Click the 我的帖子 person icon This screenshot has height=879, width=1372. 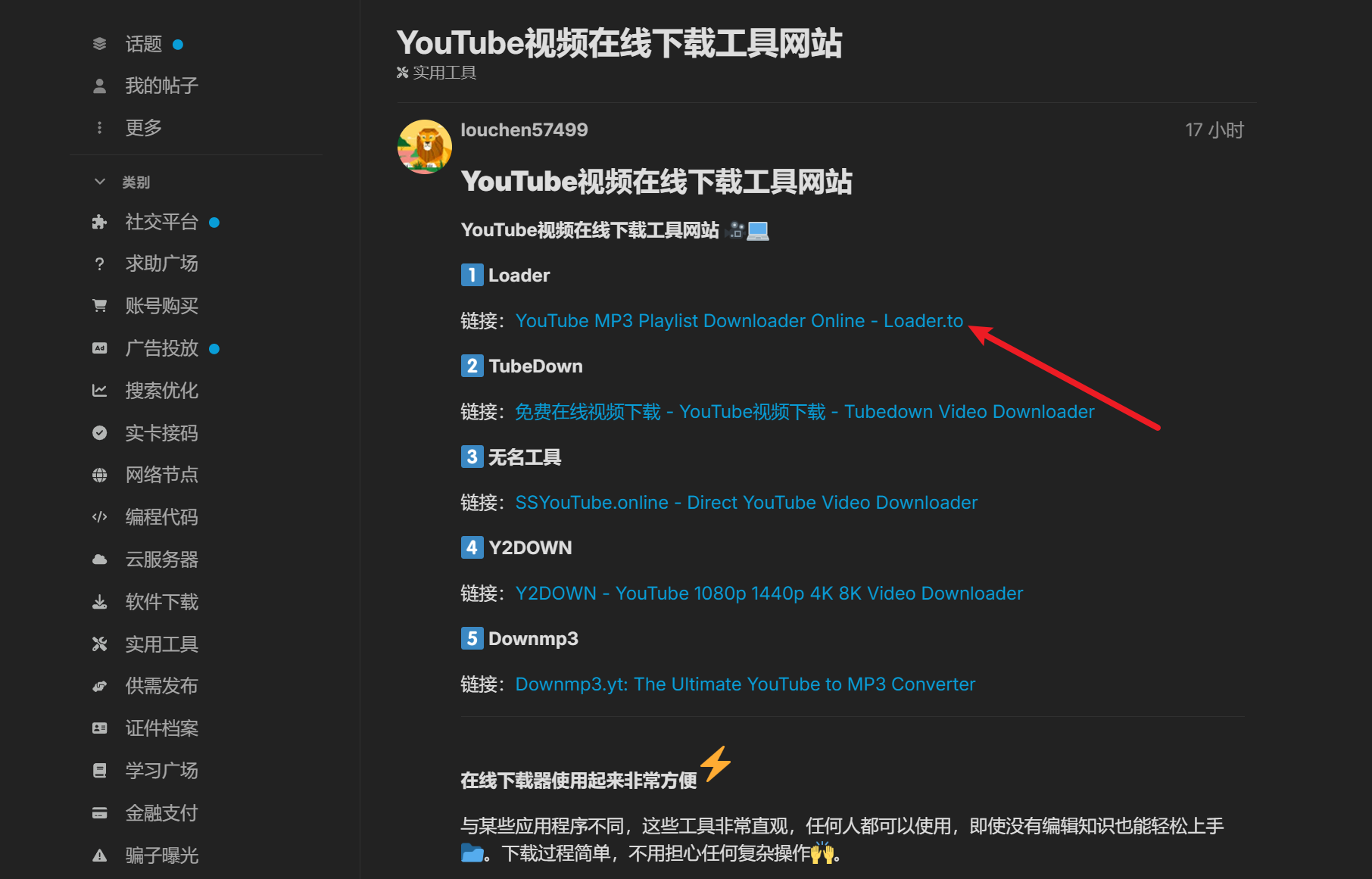(99, 86)
